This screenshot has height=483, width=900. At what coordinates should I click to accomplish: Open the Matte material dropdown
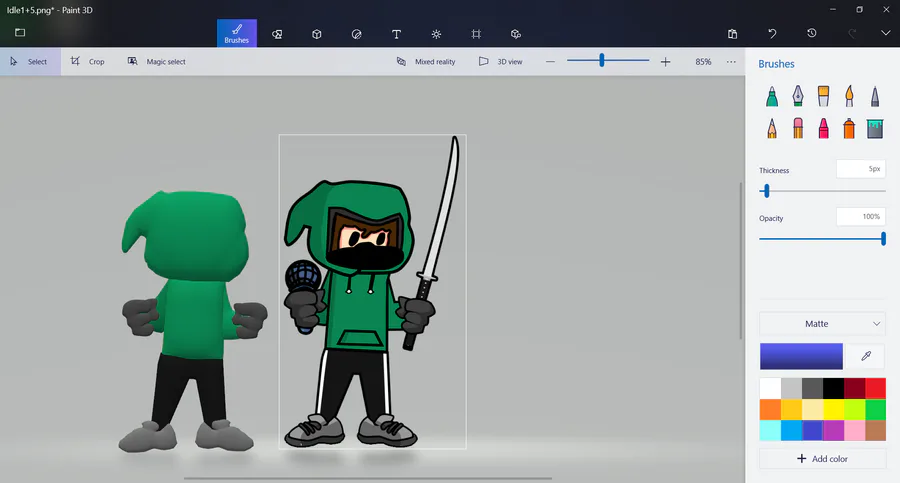(822, 324)
